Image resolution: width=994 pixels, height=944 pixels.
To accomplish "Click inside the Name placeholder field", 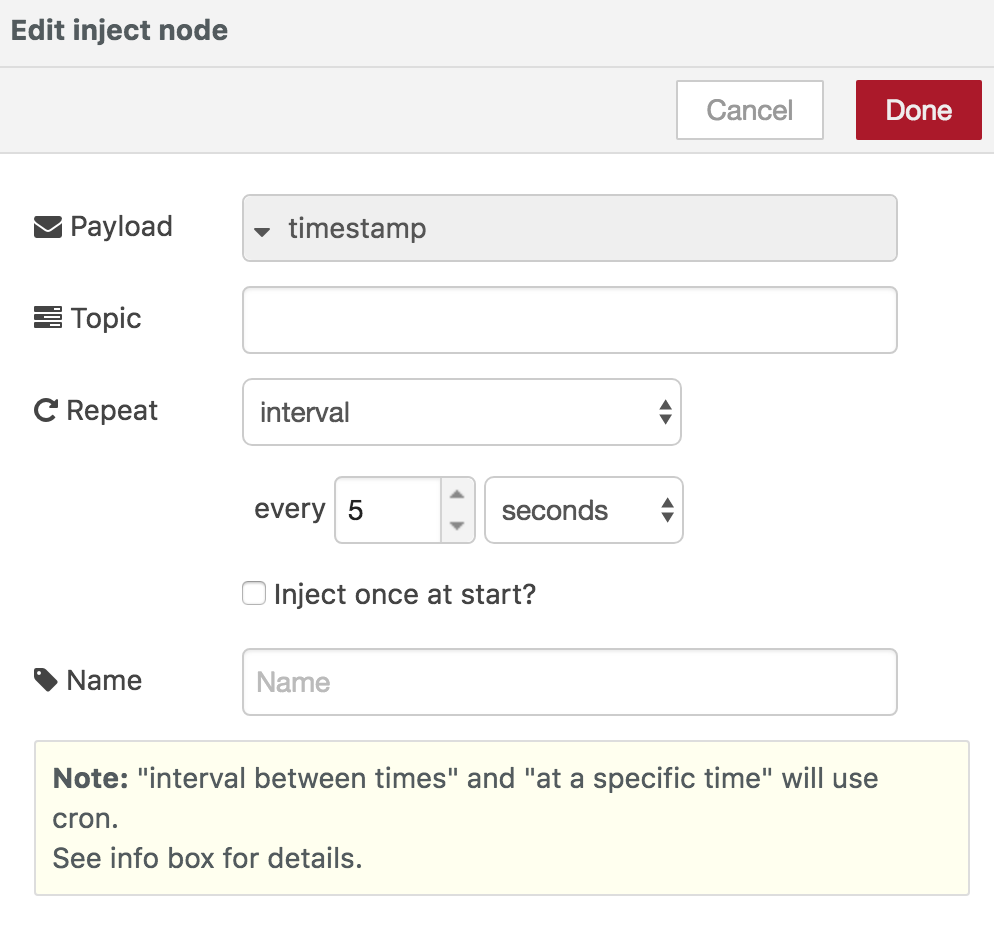I will tap(568, 681).
